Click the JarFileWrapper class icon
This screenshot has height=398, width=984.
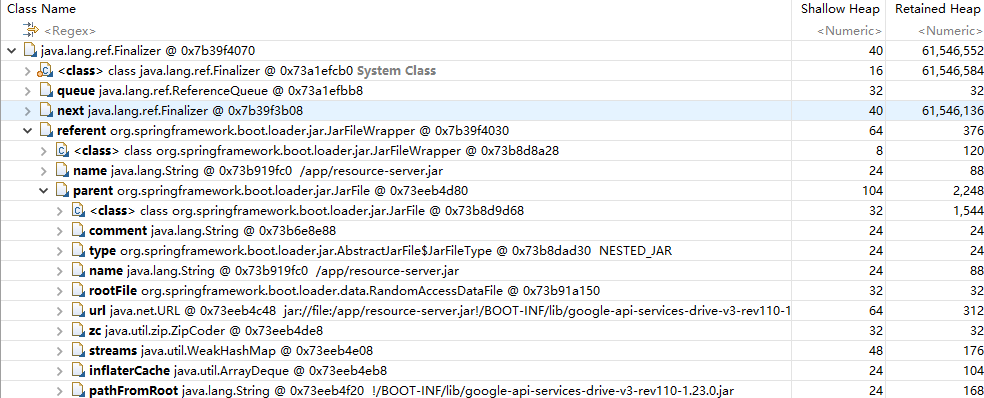pyautogui.click(x=62, y=151)
